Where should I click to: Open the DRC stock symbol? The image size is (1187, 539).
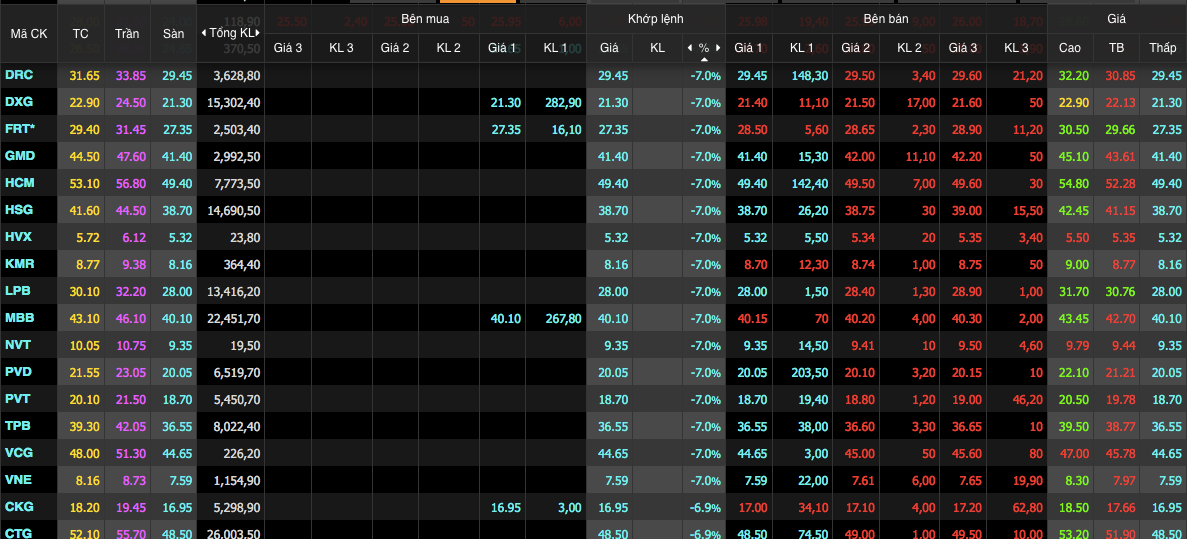[x=18, y=75]
